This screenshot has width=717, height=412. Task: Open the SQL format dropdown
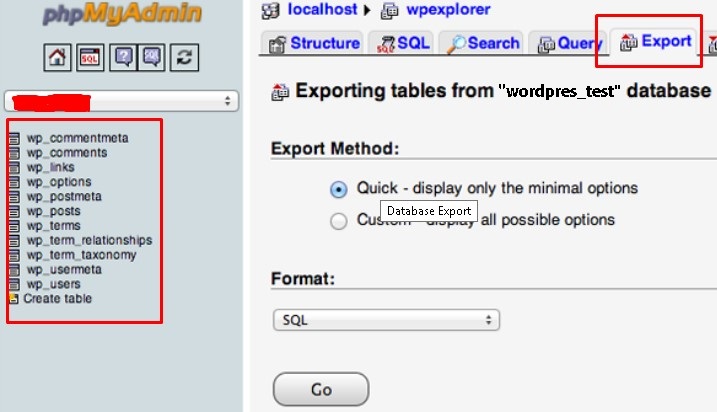(x=386, y=320)
